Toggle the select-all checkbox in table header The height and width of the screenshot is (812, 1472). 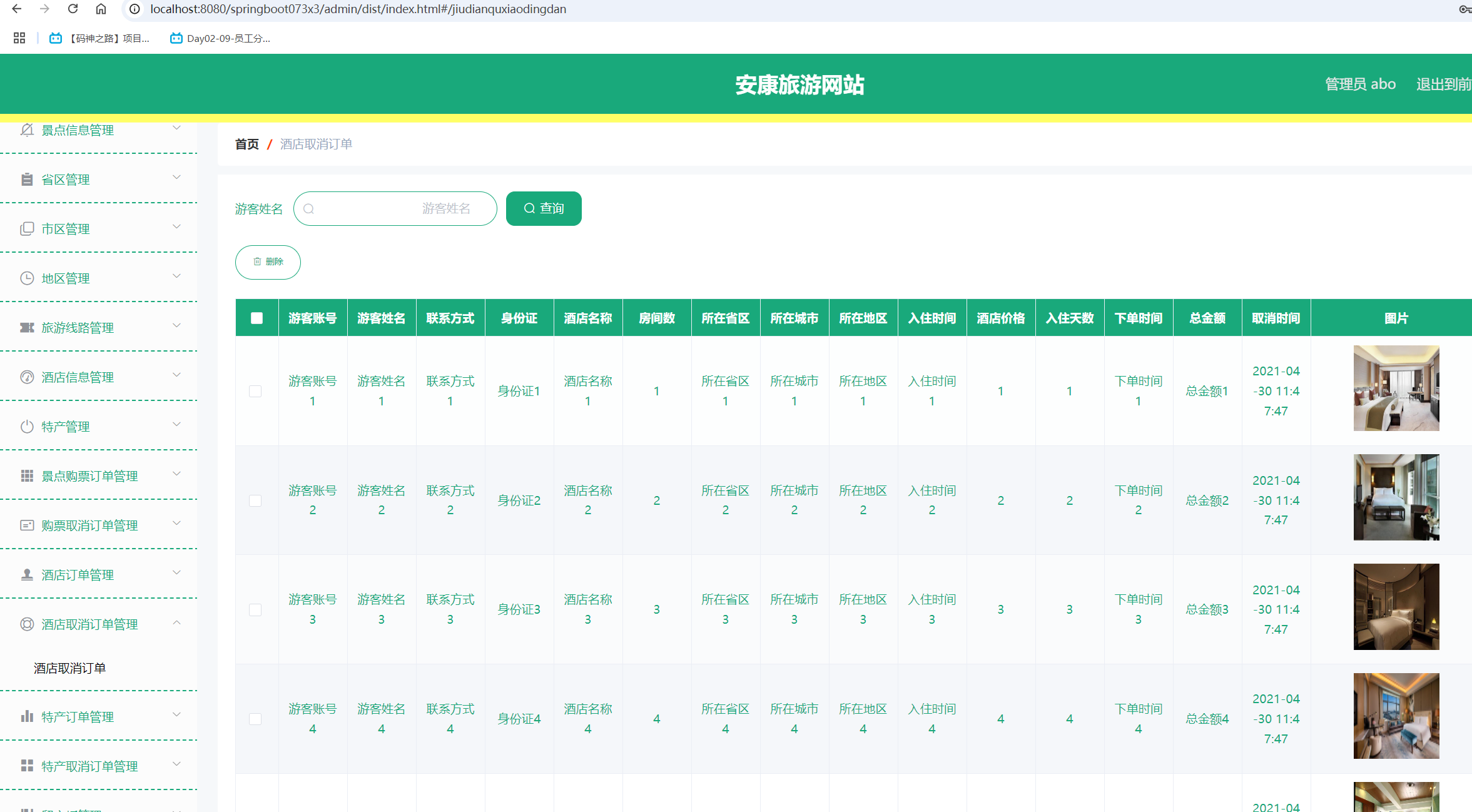pos(256,318)
